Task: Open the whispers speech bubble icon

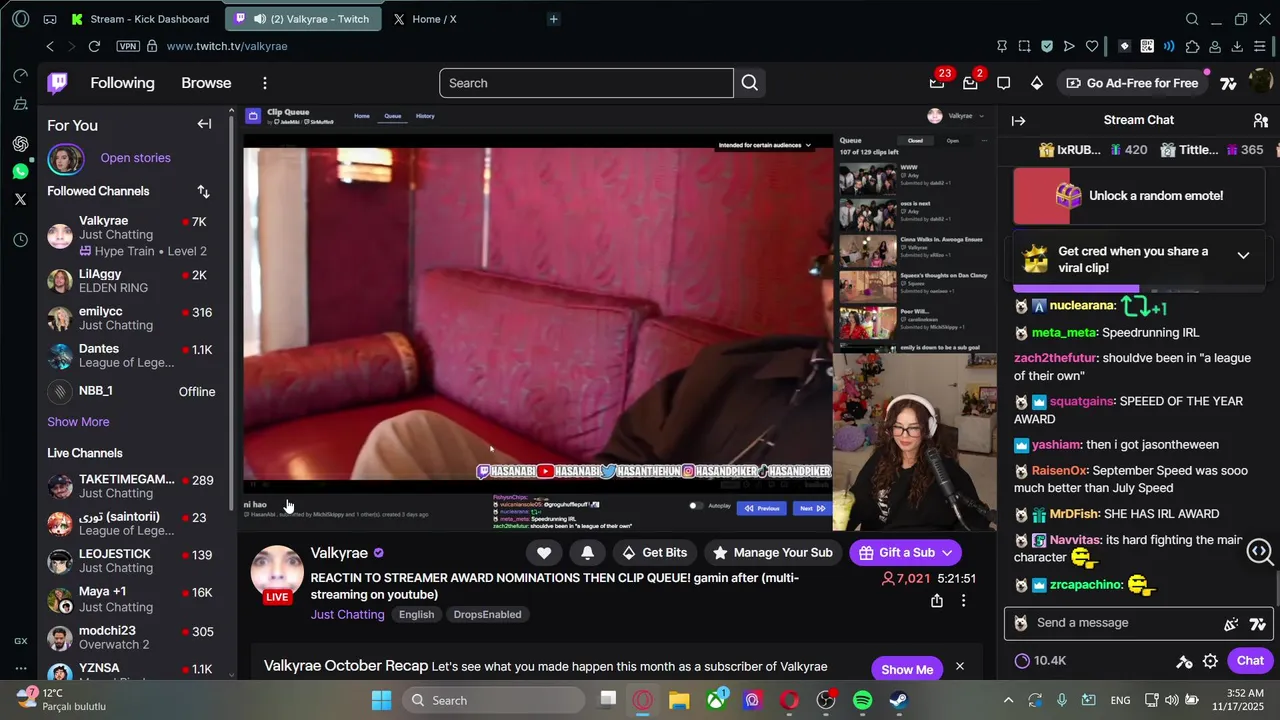Action: [1003, 83]
